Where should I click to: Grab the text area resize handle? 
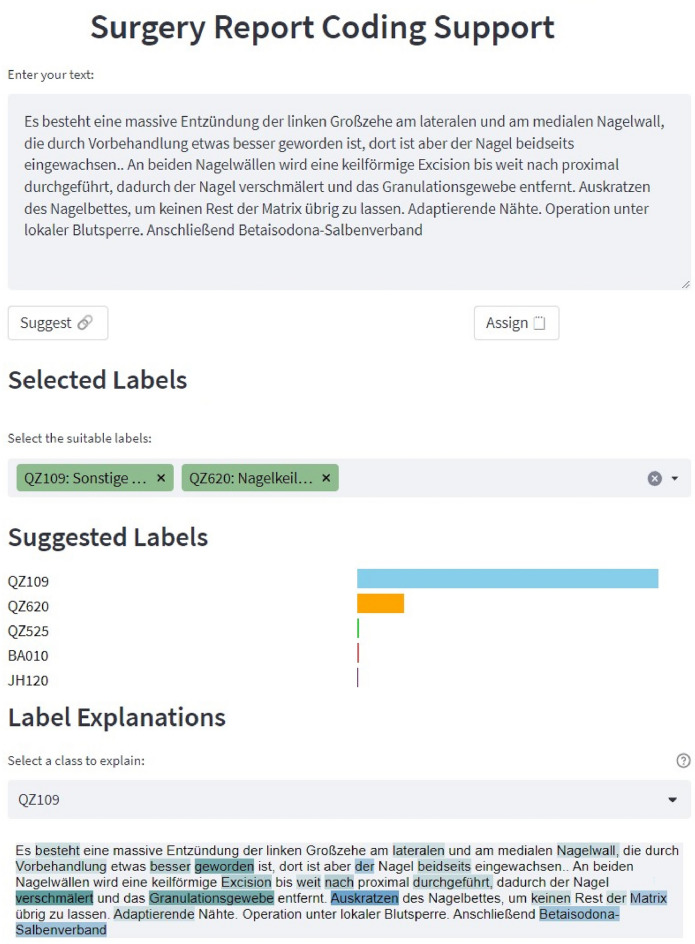coord(685,284)
